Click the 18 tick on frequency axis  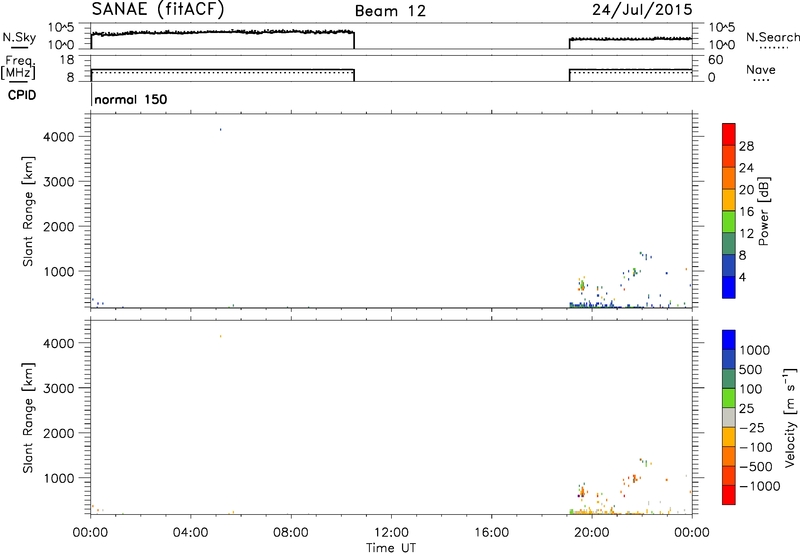(x=67, y=60)
